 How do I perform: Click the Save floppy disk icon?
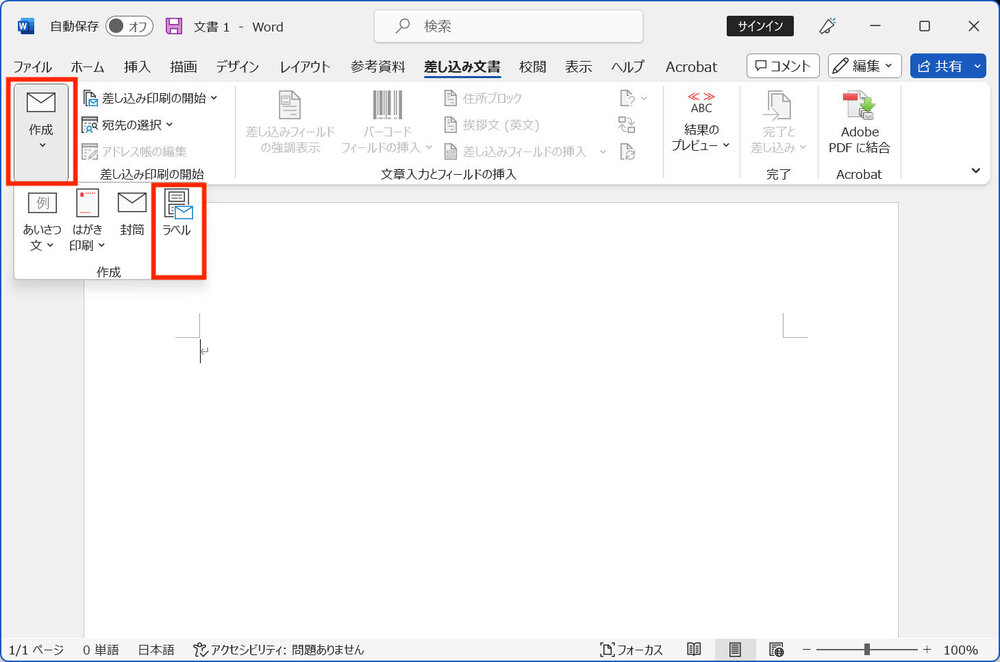point(174,26)
